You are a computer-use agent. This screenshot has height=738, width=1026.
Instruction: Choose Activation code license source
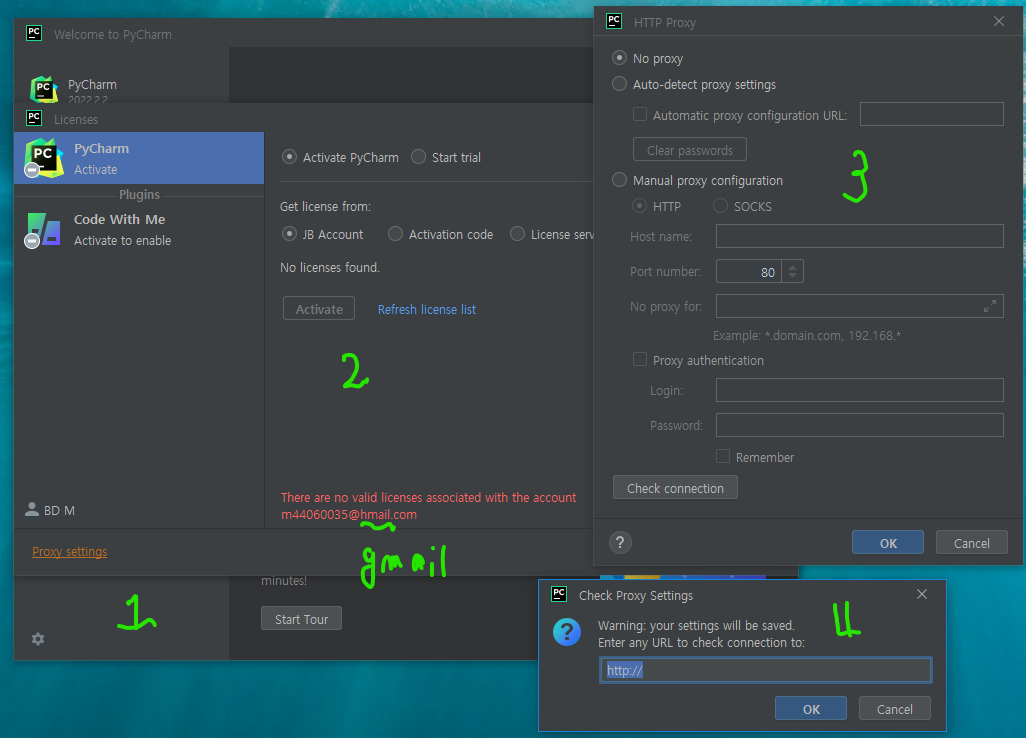[x=395, y=234]
